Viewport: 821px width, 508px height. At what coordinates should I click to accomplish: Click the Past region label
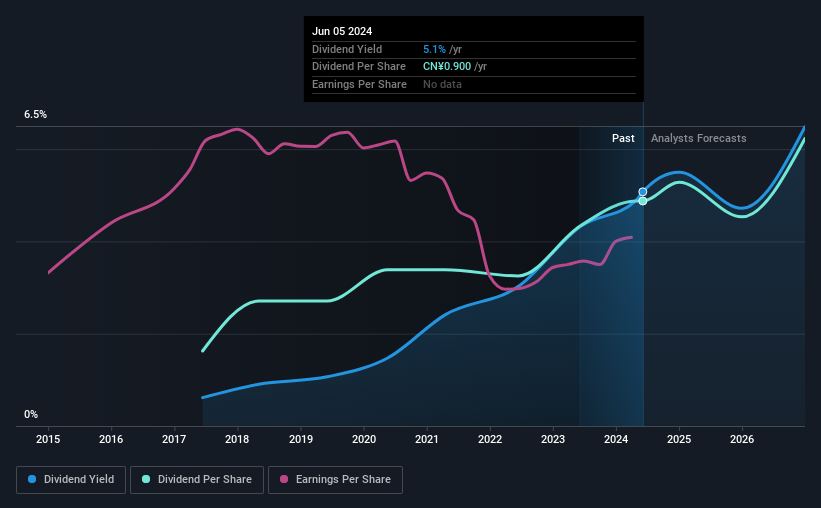[623, 138]
